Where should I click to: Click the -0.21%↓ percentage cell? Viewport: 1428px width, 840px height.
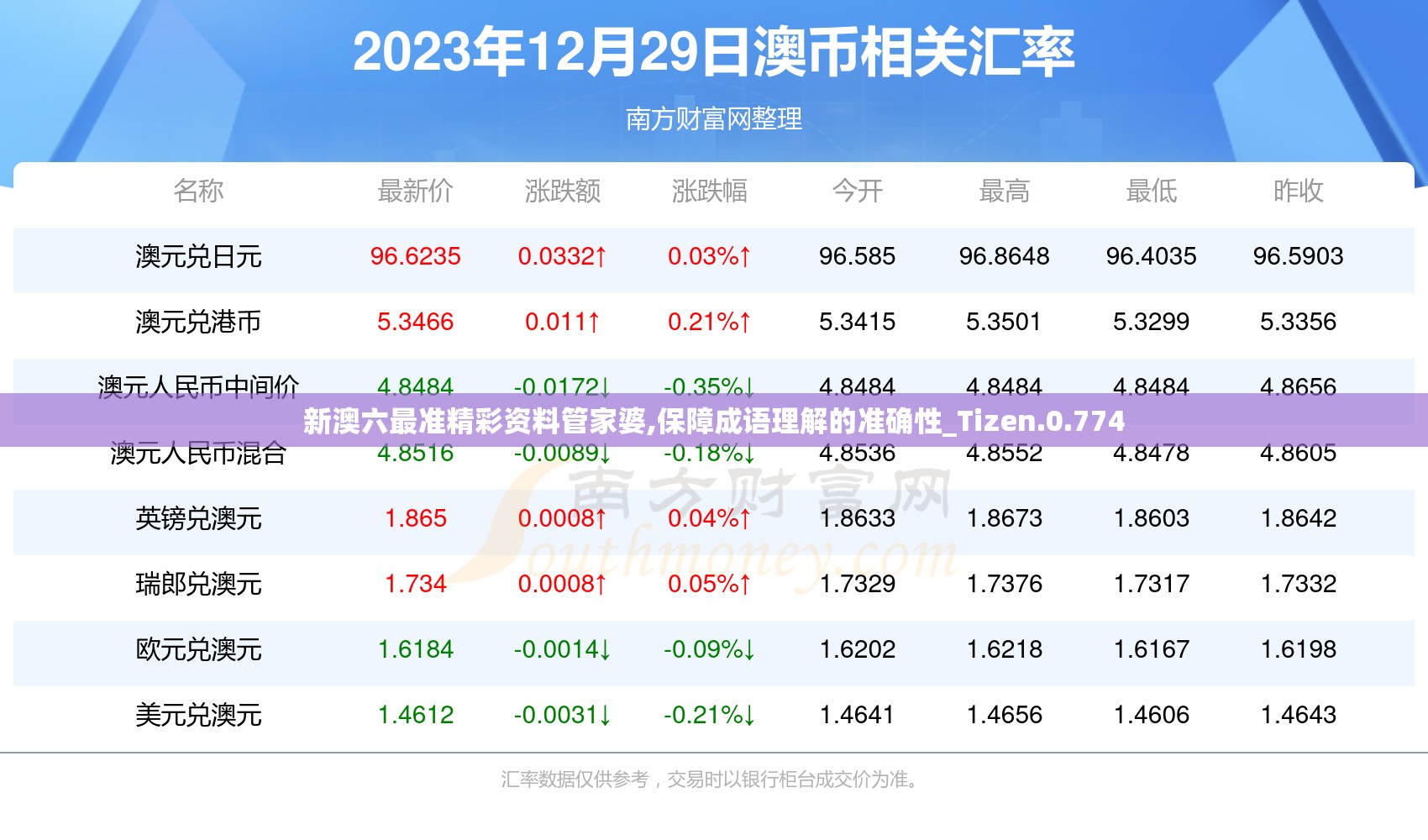click(x=710, y=715)
